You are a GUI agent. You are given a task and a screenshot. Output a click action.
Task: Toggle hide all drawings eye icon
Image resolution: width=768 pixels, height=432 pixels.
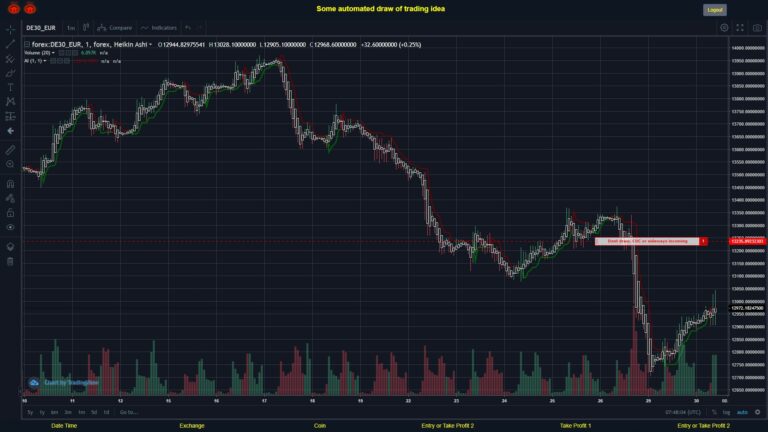(10, 227)
